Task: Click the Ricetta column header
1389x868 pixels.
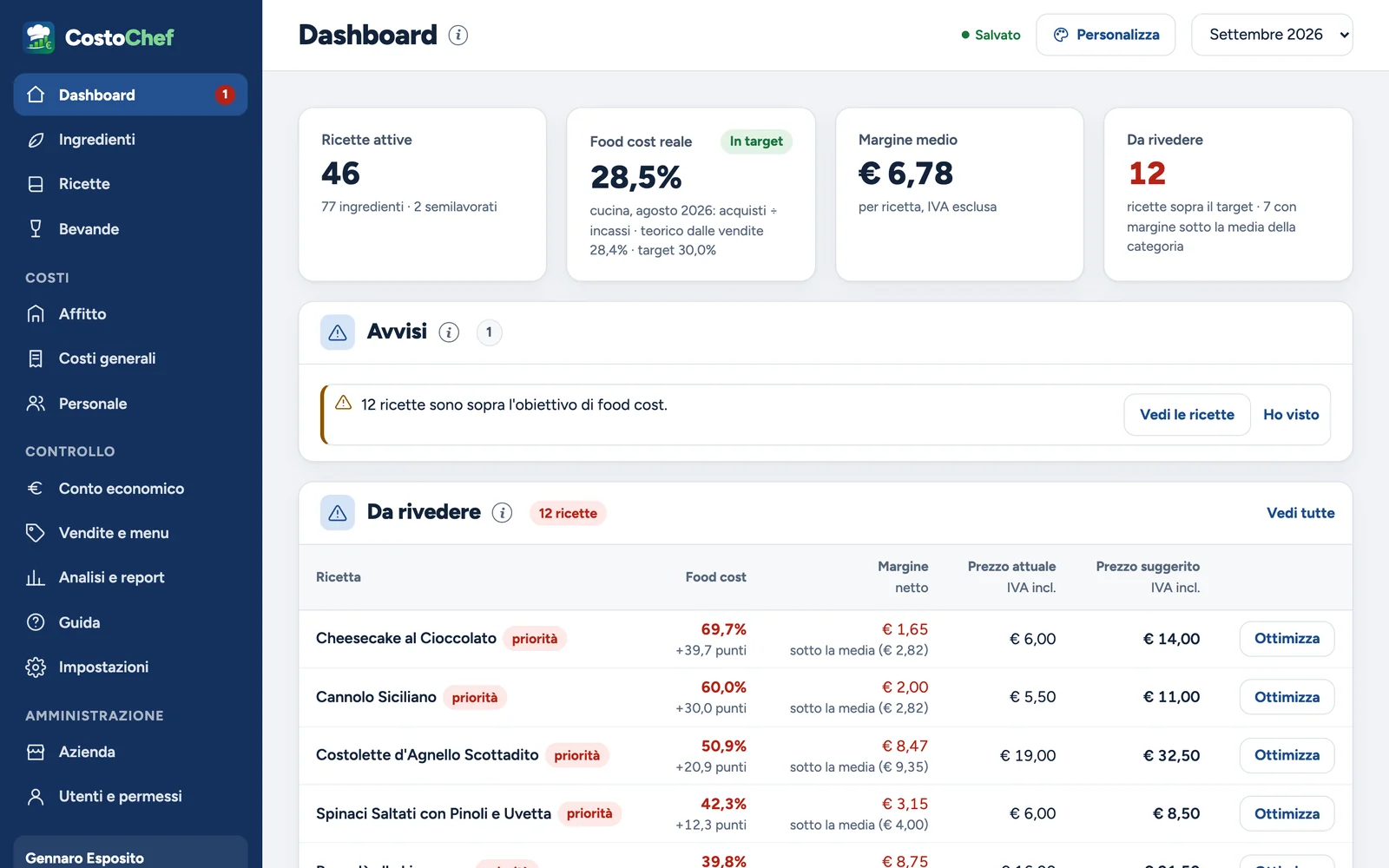Action: [x=339, y=577]
